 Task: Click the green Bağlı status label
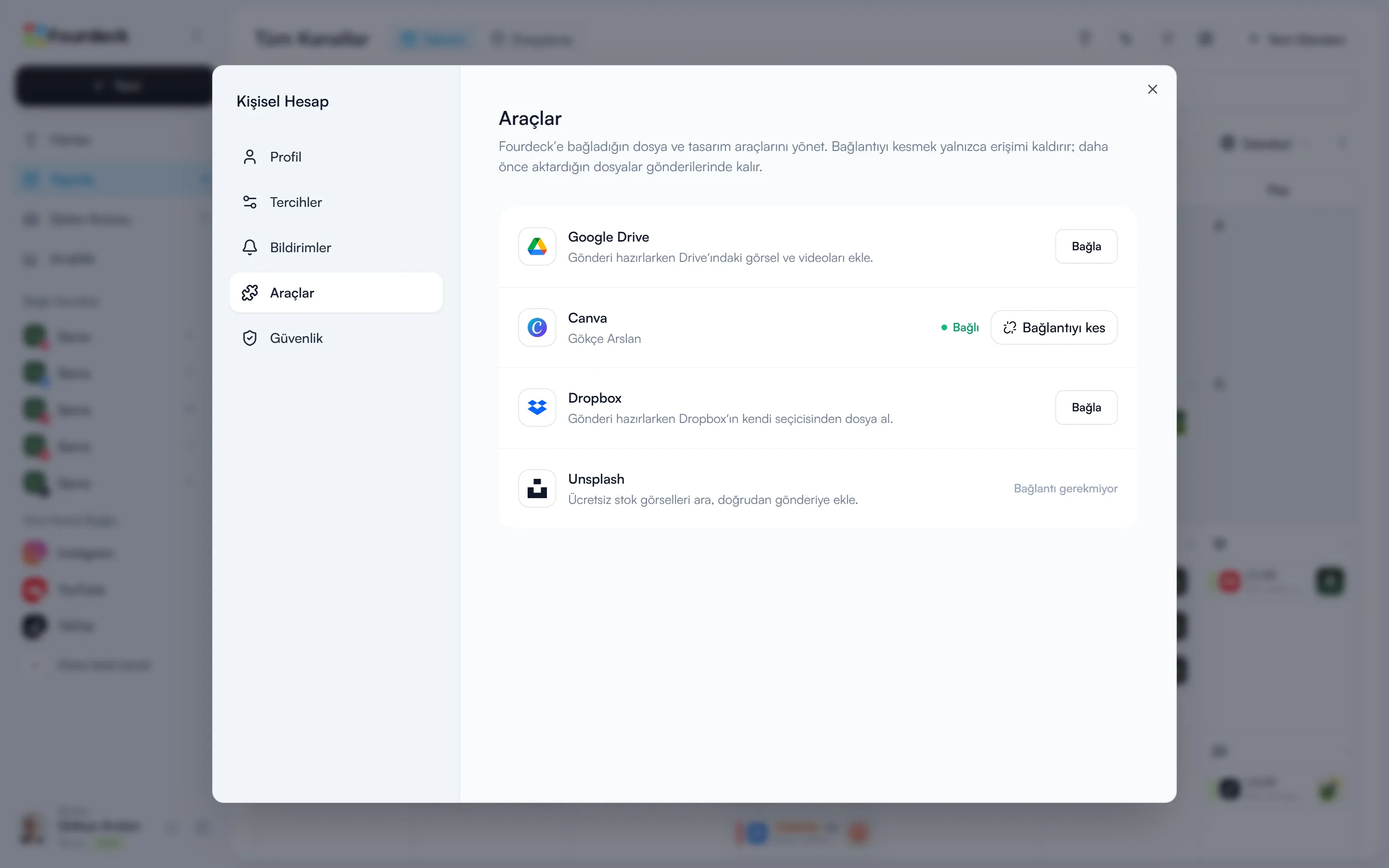(x=960, y=328)
